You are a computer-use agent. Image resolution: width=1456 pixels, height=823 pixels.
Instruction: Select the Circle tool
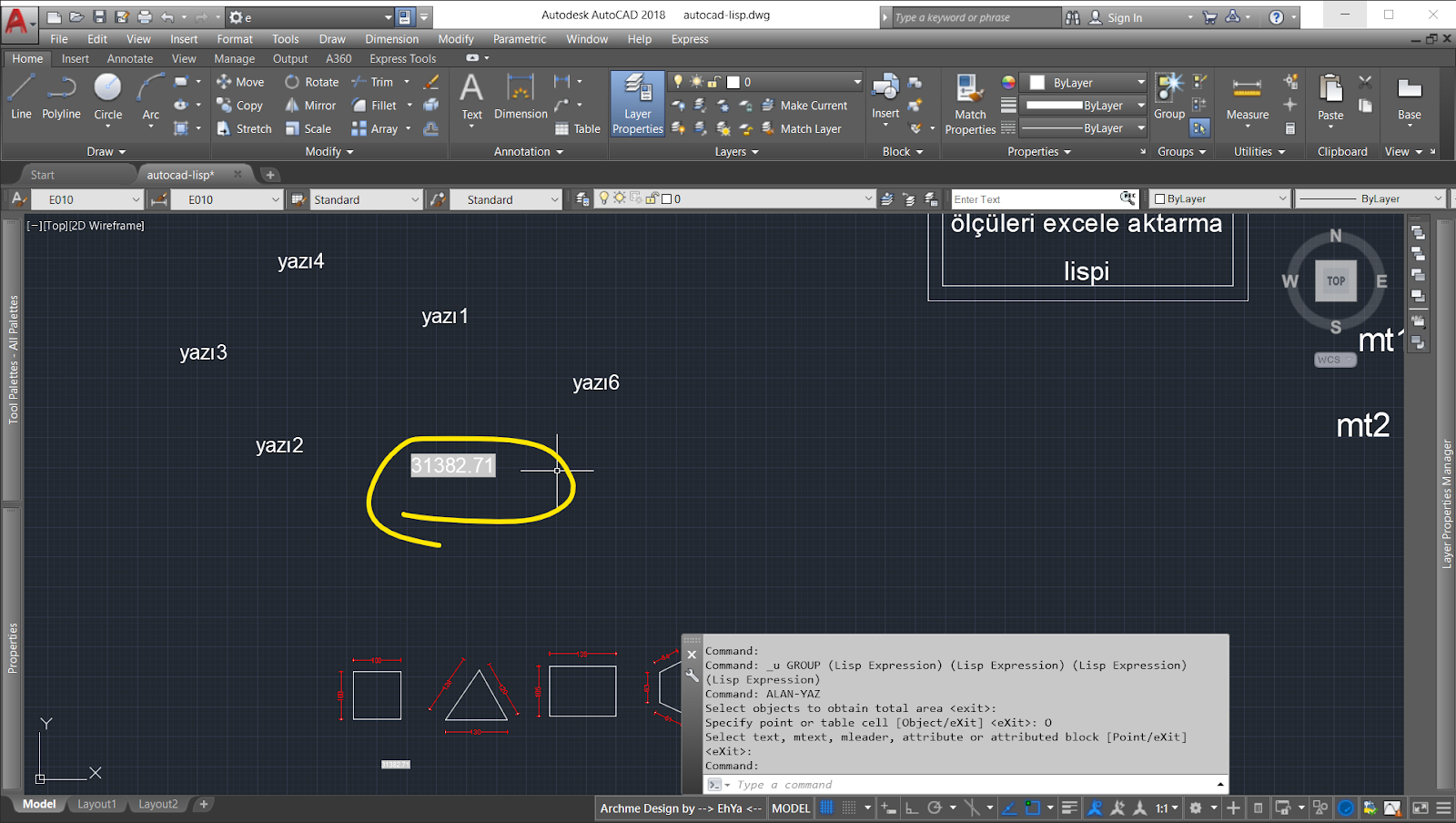[107, 97]
